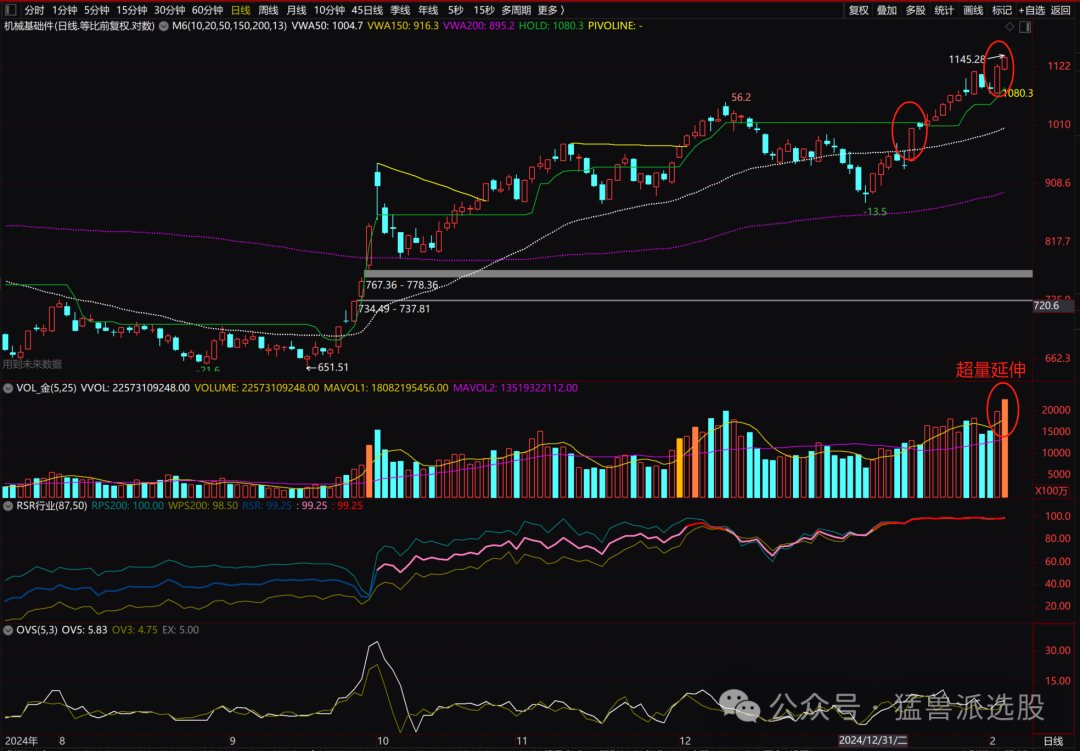Click the 767.36 - 778.36 gap label
This screenshot has width=1080, height=751.
pyautogui.click(x=402, y=285)
